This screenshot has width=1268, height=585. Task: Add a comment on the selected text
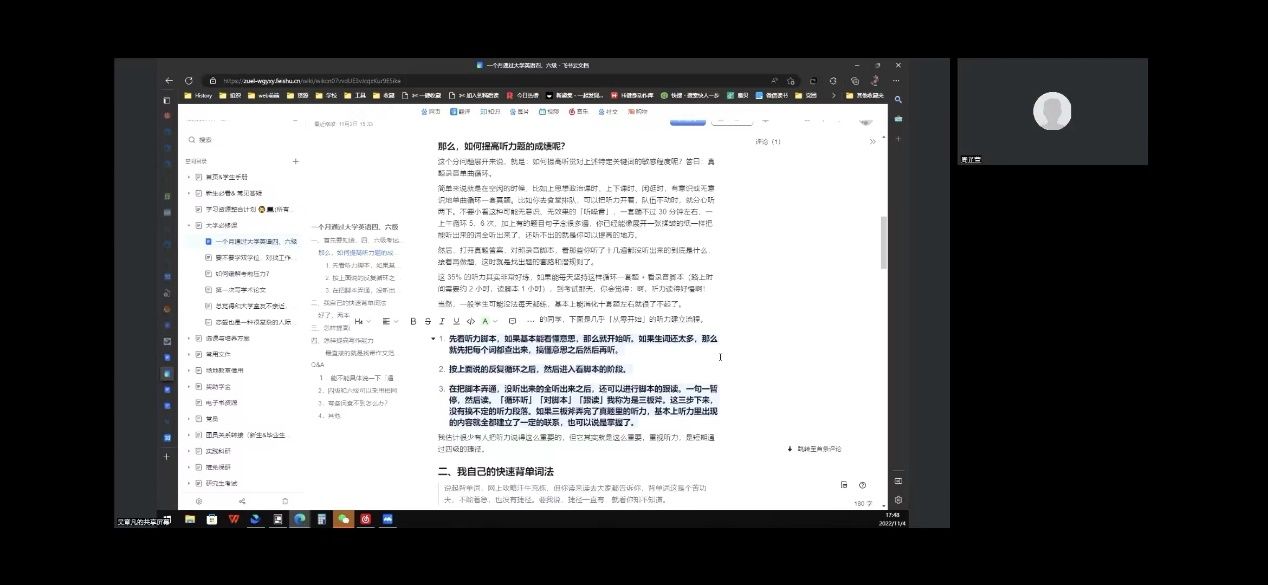[x=513, y=321]
